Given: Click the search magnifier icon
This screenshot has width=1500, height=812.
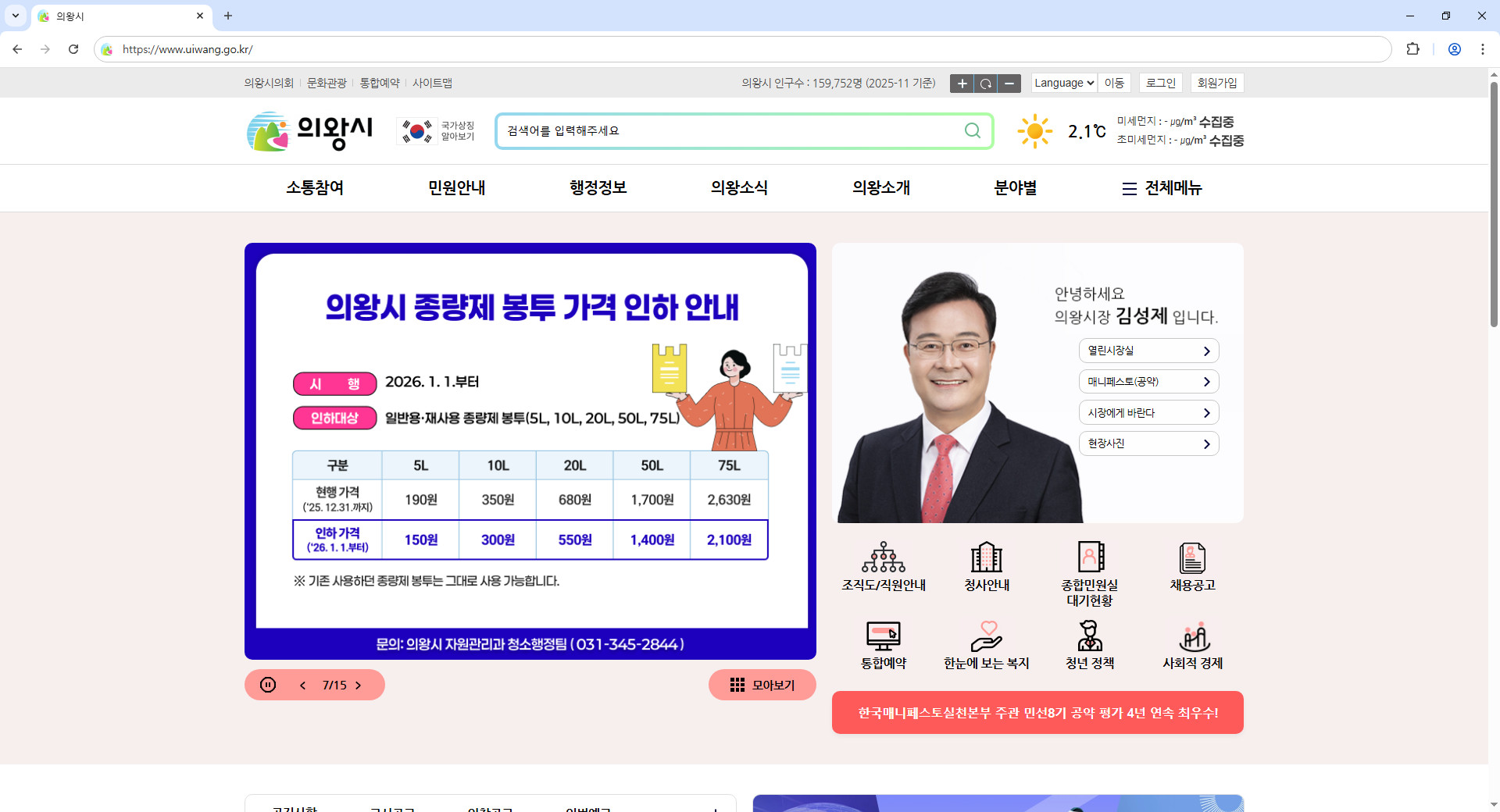Looking at the screenshot, I should pyautogui.click(x=973, y=130).
